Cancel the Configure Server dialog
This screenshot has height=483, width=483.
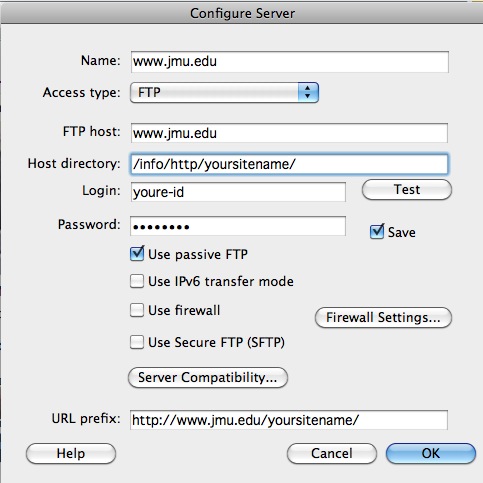332,453
